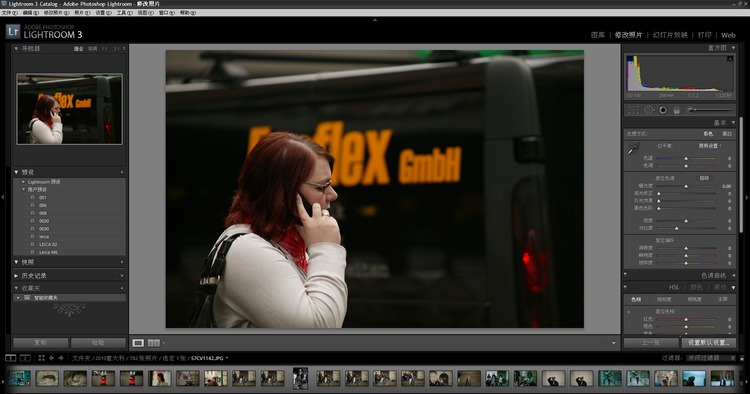Pick the white balance eyedropper
The width and height of the screenshot is (750, 394).
633,149
